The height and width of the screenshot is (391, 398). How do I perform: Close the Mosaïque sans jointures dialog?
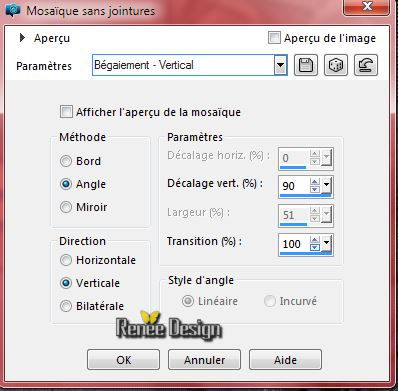(367, 7)
